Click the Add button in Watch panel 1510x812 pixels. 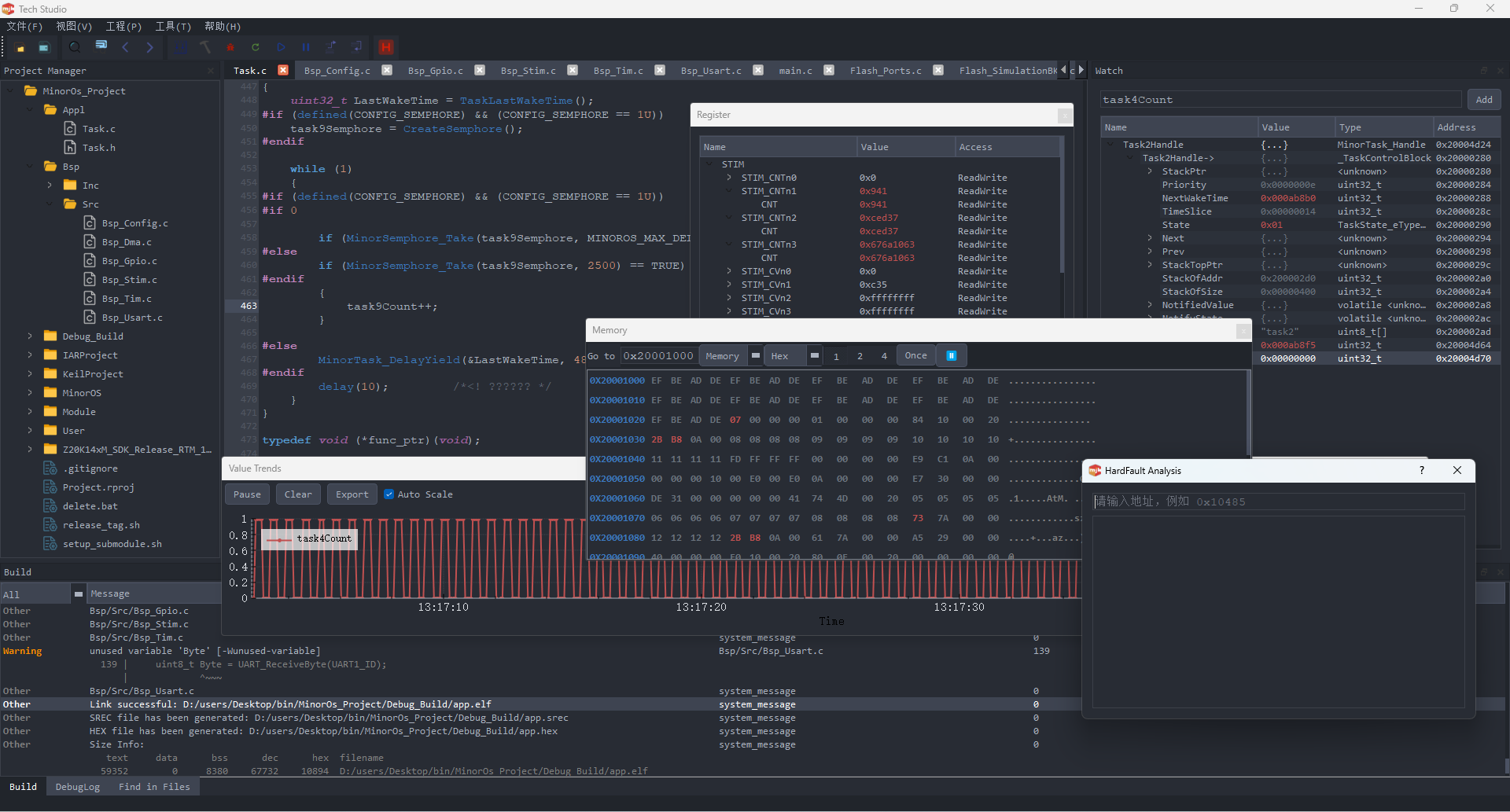click(1484, 100)
